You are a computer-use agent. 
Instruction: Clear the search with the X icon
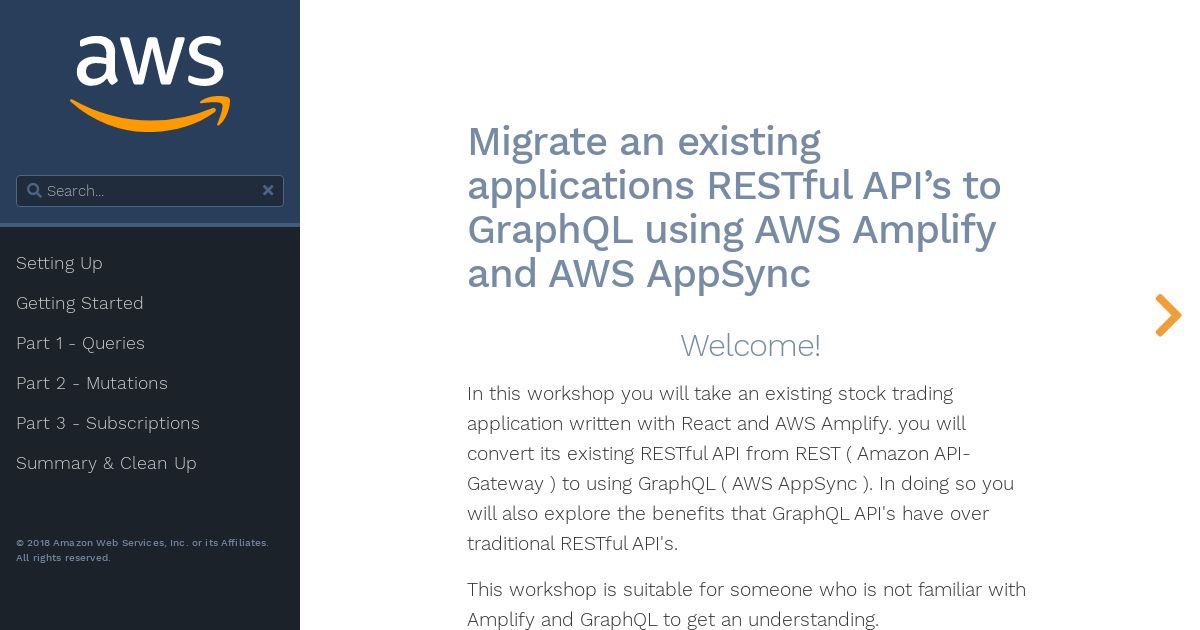point(268,190)
